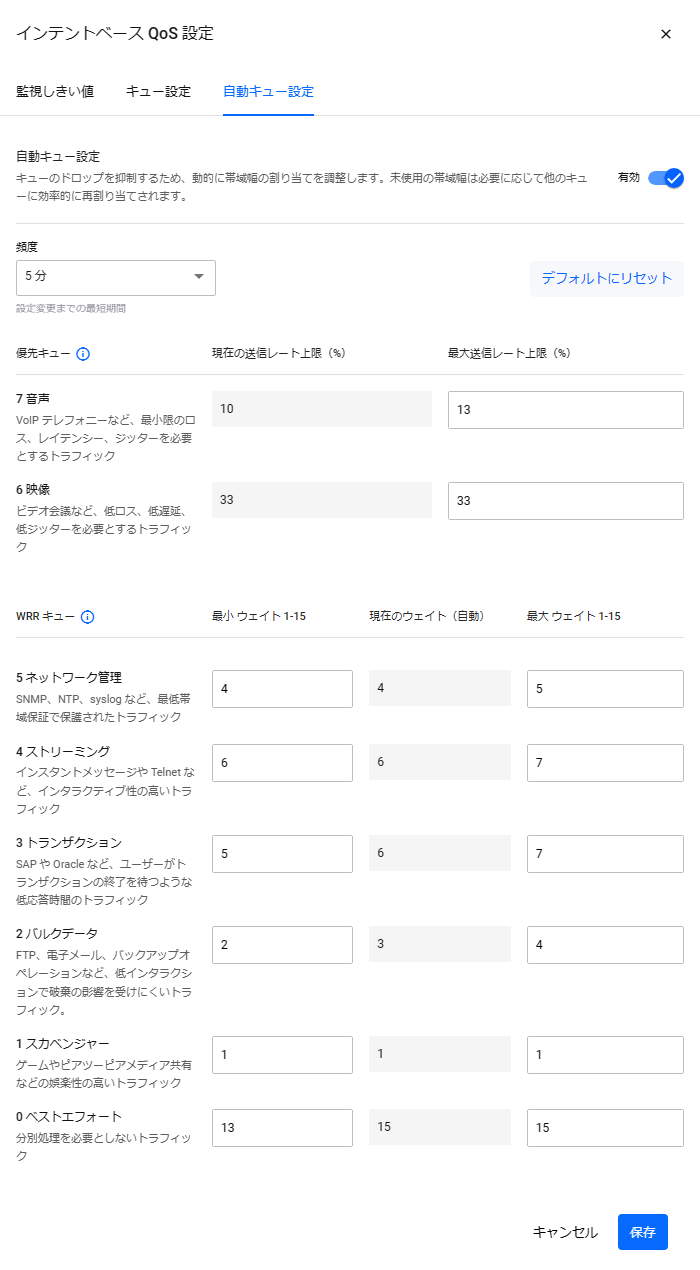Switch to the 監視しきい値 tab
Viewport: 700px width, 1270px height.
55,92
